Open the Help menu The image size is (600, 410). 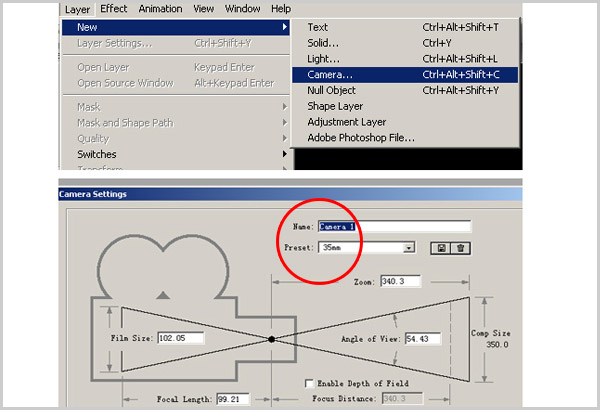coord(281,9)
